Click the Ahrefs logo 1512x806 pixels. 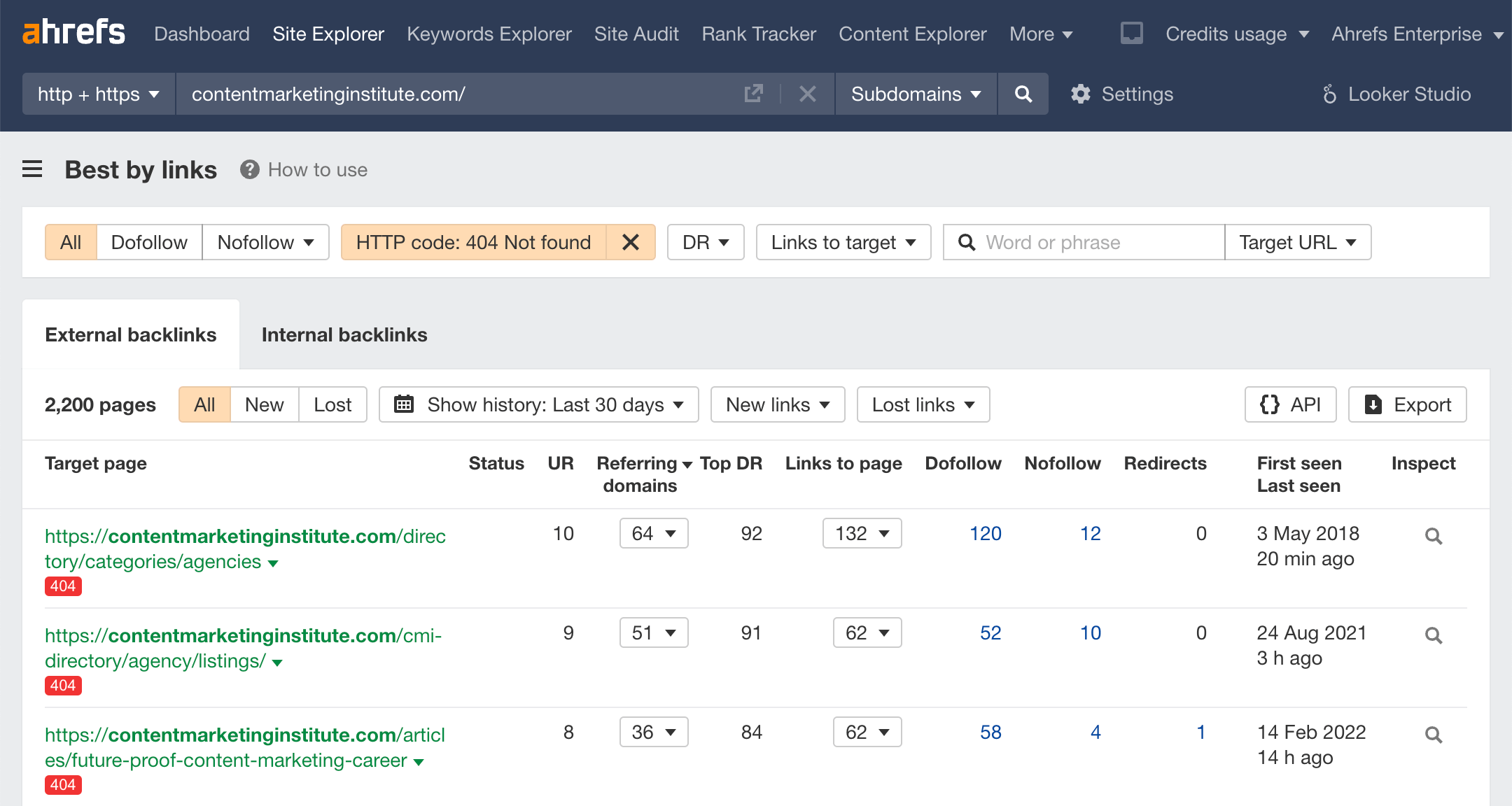73,33
